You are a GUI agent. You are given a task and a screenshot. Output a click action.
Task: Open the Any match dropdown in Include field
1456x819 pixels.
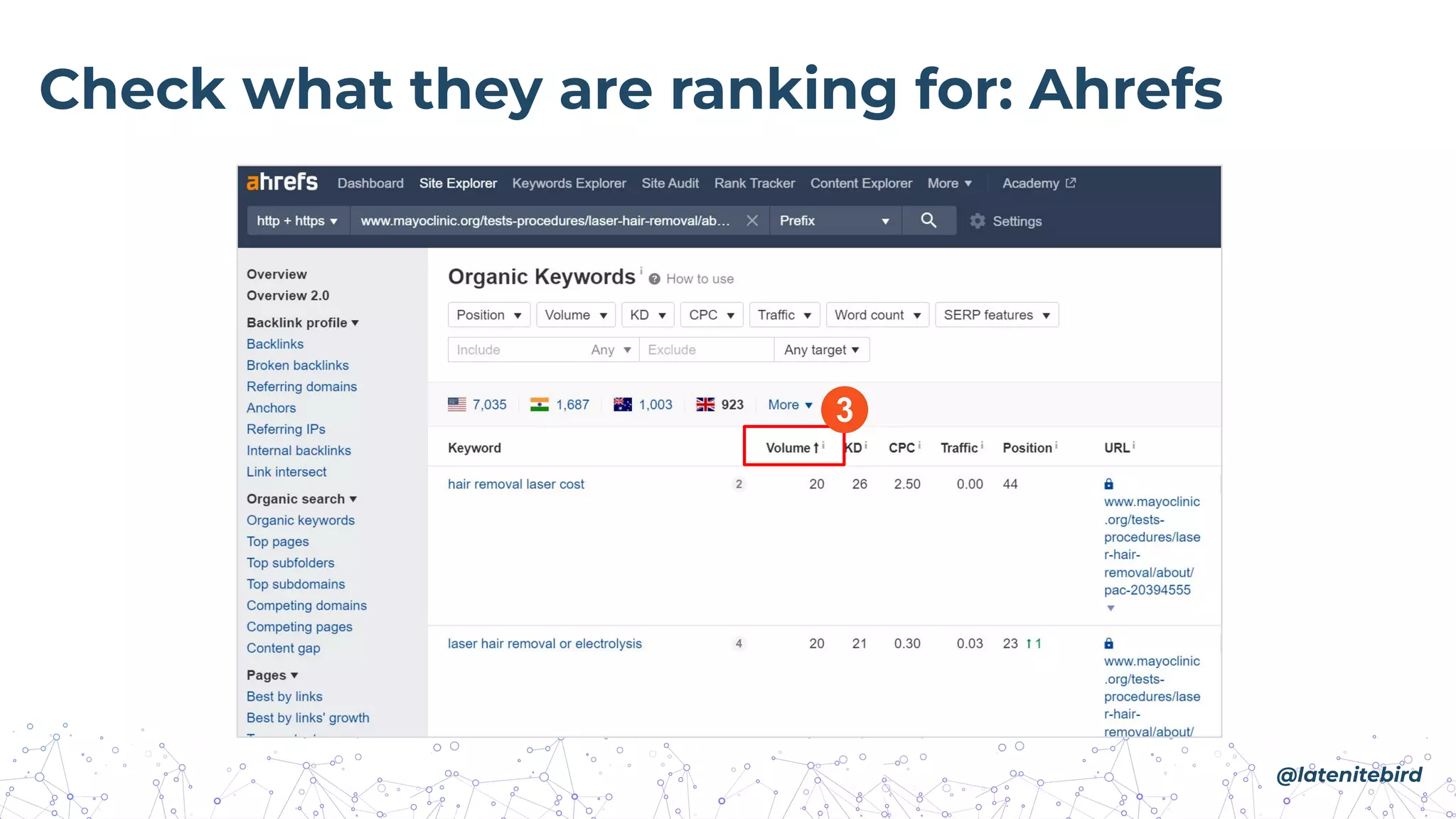pos(611,350)
